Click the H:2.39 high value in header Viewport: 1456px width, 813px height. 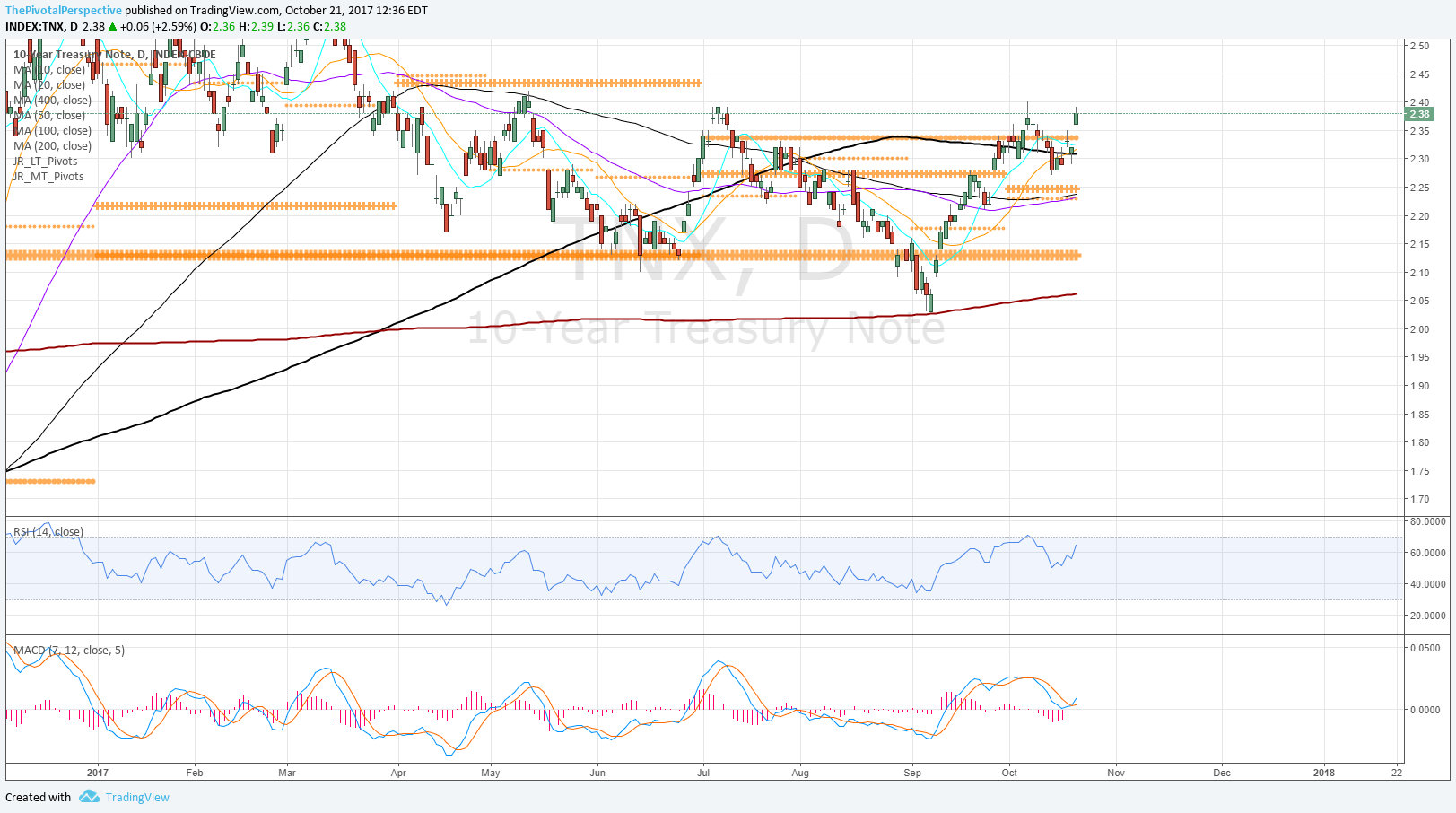[256, 27]
